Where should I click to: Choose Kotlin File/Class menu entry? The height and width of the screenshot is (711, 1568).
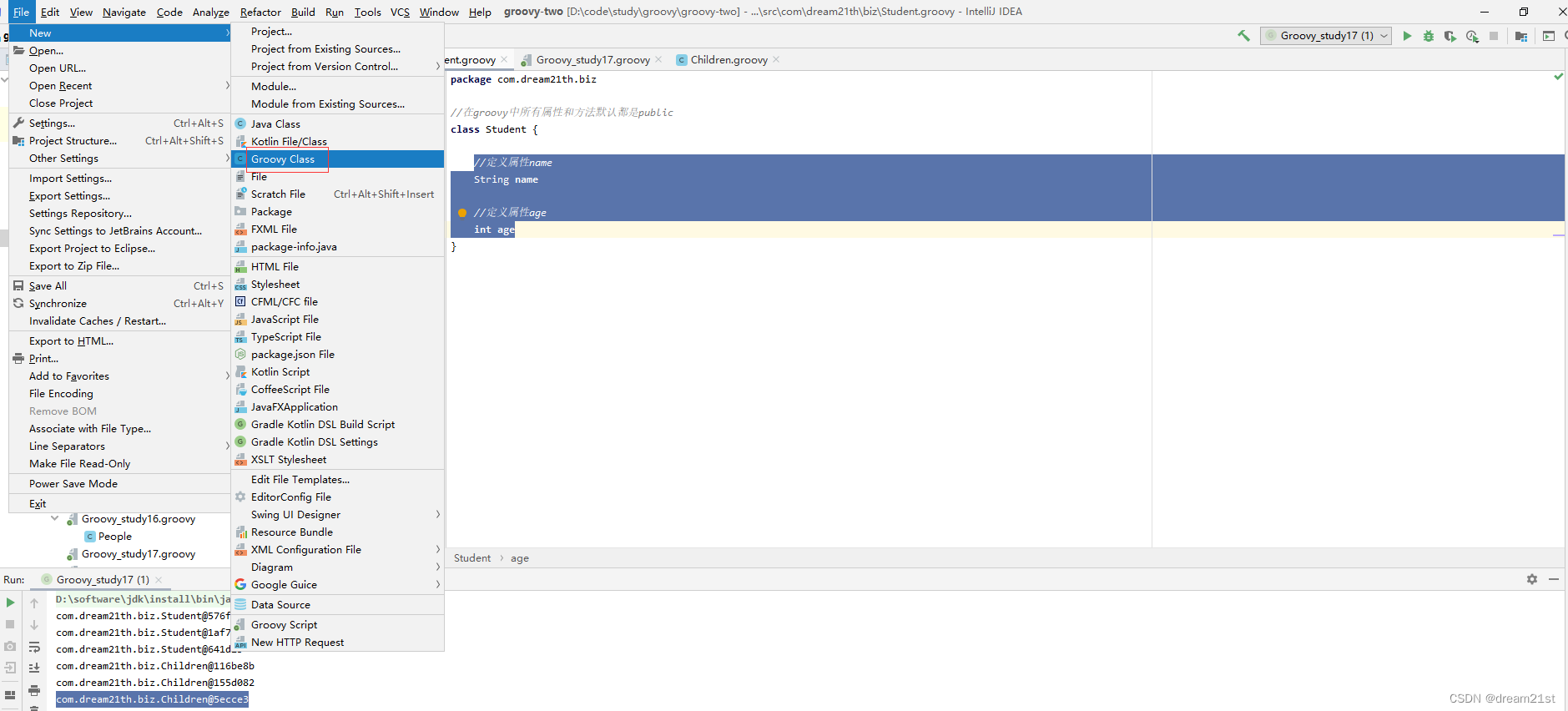[x=337, y=141]
